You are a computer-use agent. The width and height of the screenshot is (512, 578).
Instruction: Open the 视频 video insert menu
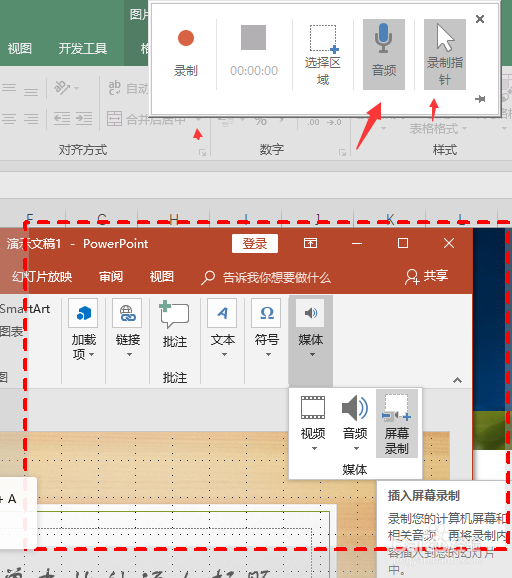(313, 423)
